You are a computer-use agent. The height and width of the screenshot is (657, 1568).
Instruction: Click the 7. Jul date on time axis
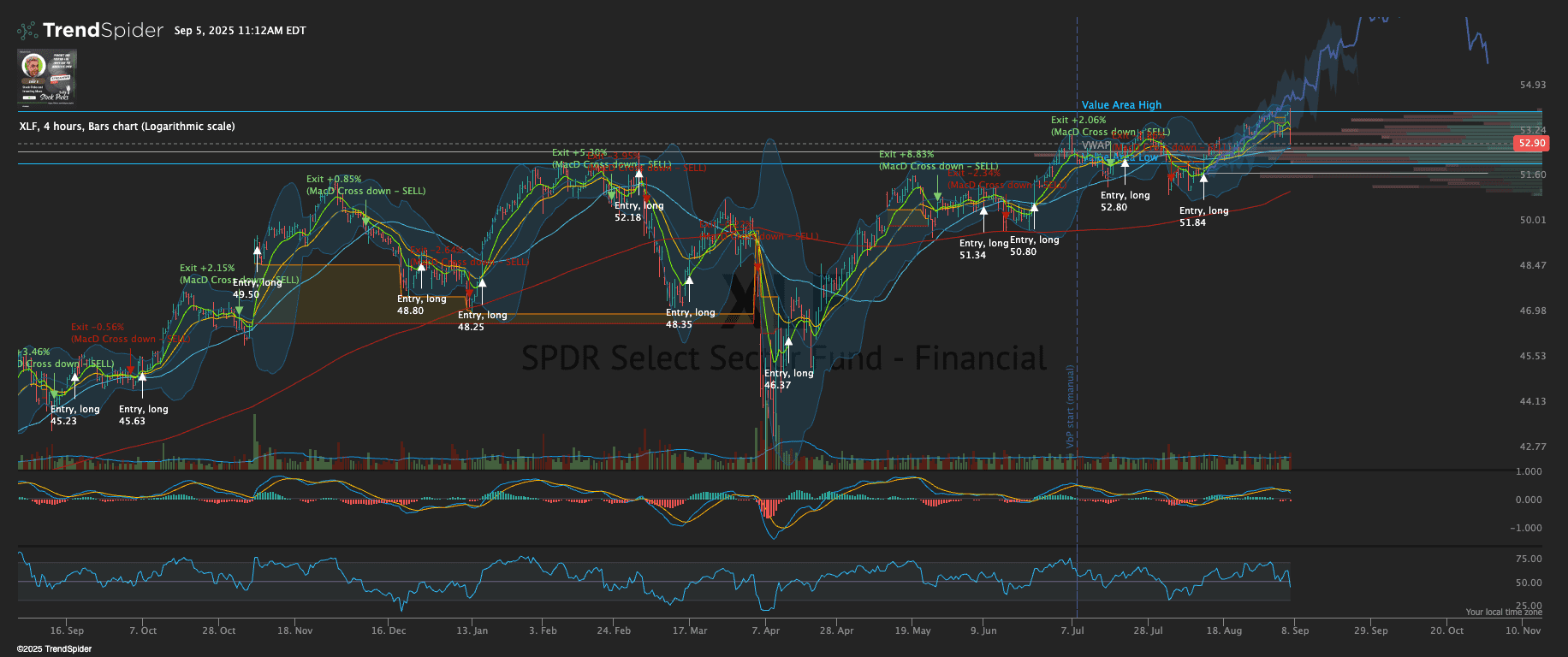[x=1072, y=630]
